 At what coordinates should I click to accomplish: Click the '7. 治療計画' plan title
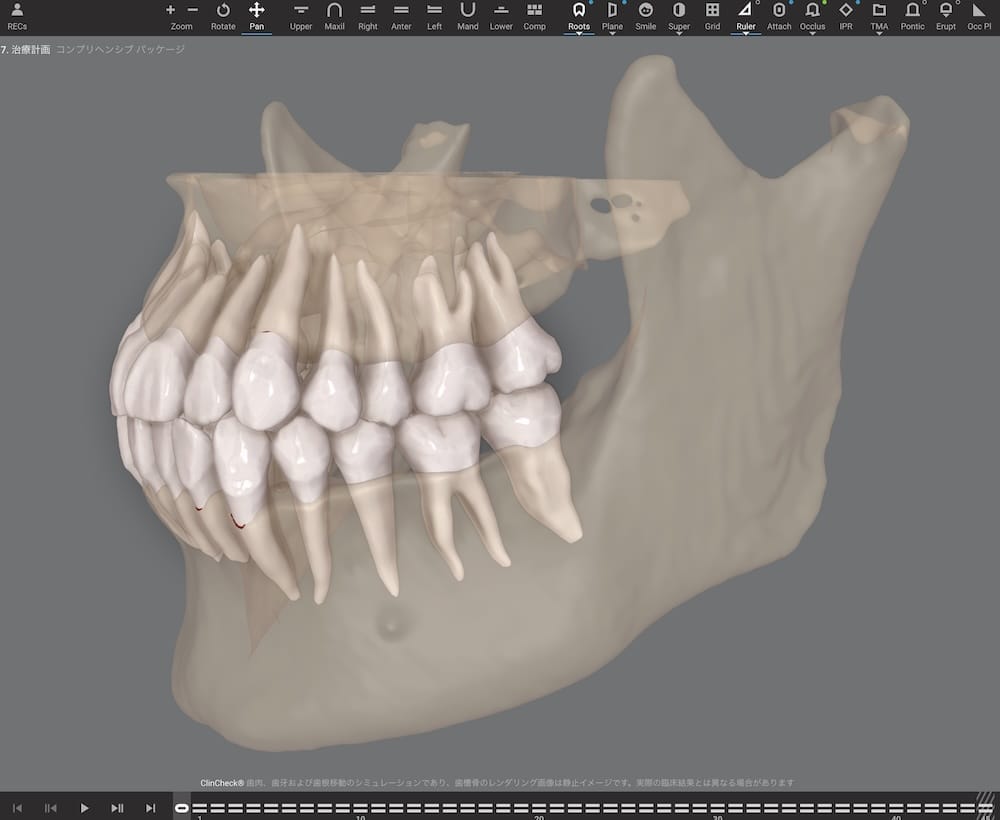coord(26,49)
